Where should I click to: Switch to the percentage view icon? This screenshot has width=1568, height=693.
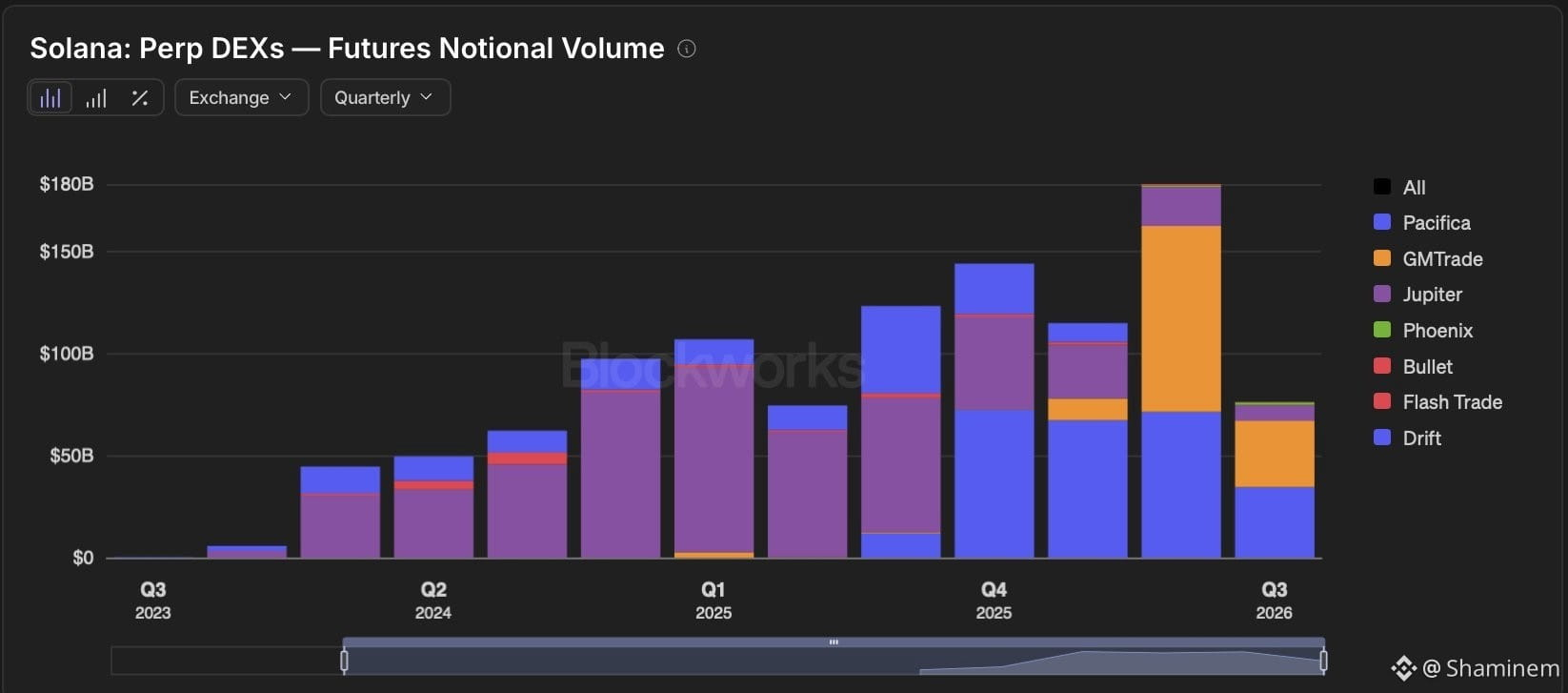click(x=140, y=98)
